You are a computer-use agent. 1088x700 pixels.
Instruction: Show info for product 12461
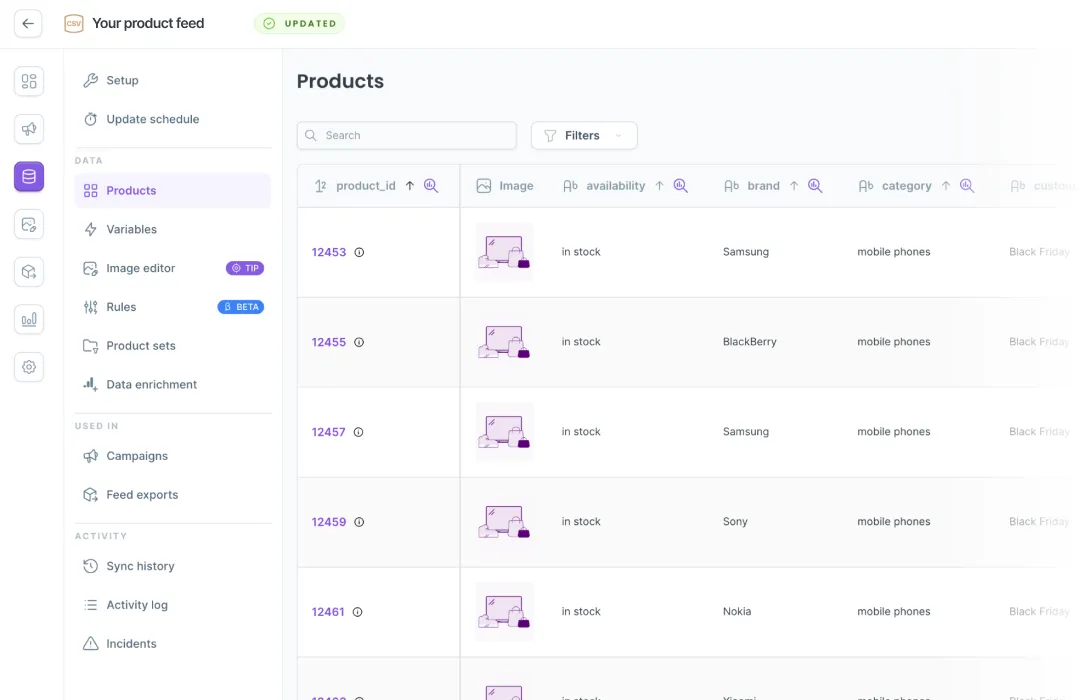(x=357, y=612)
